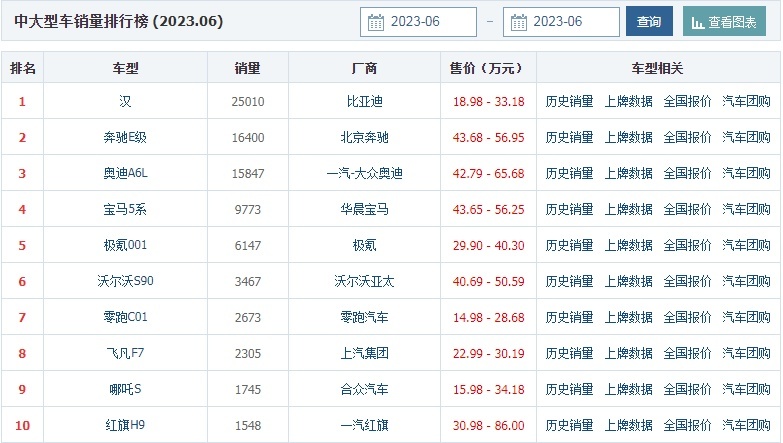Open the 奥迪A6L model link
The image size is (783, 443).
coord(125,173)
